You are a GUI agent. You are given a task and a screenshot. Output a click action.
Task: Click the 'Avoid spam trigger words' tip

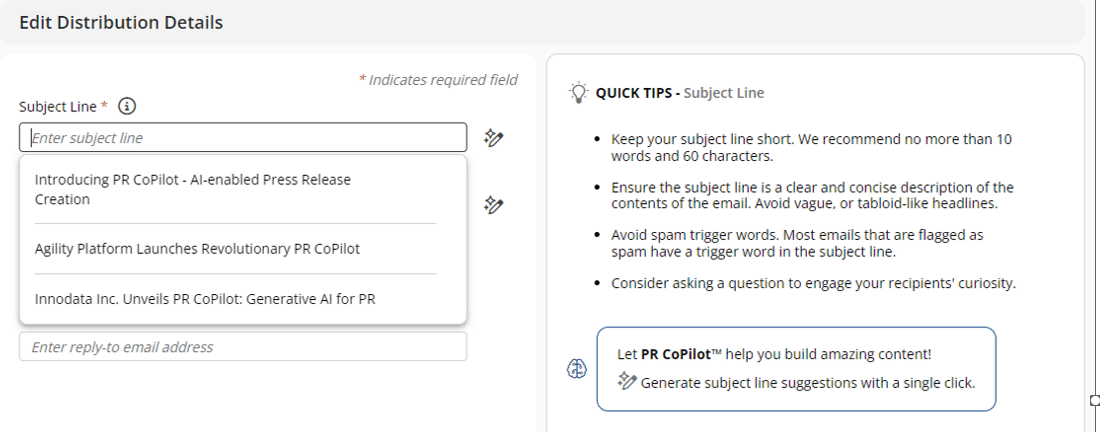tap(797, 243)
